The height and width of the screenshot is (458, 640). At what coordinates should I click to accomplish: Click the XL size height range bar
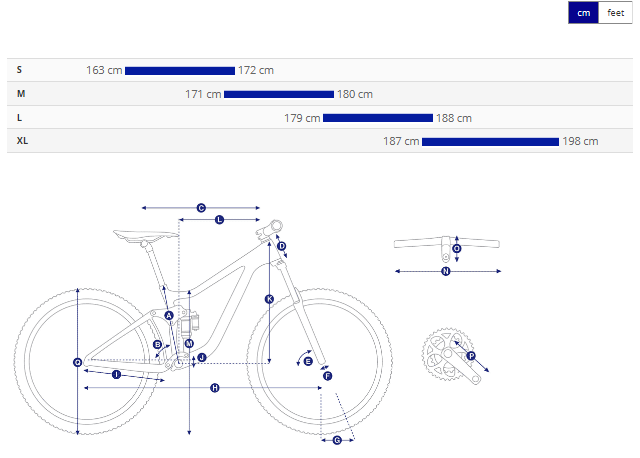tap(490, 142)
